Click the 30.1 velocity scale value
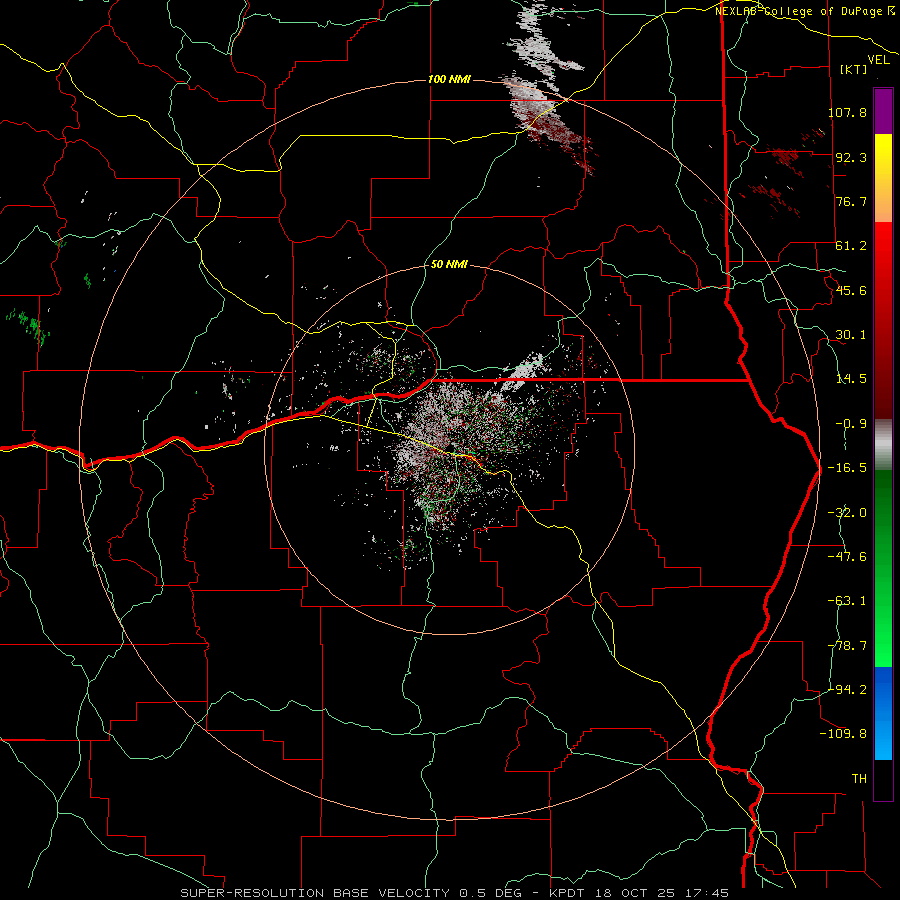The height and width of the screenshot is (900, 900). pos(851,335)
